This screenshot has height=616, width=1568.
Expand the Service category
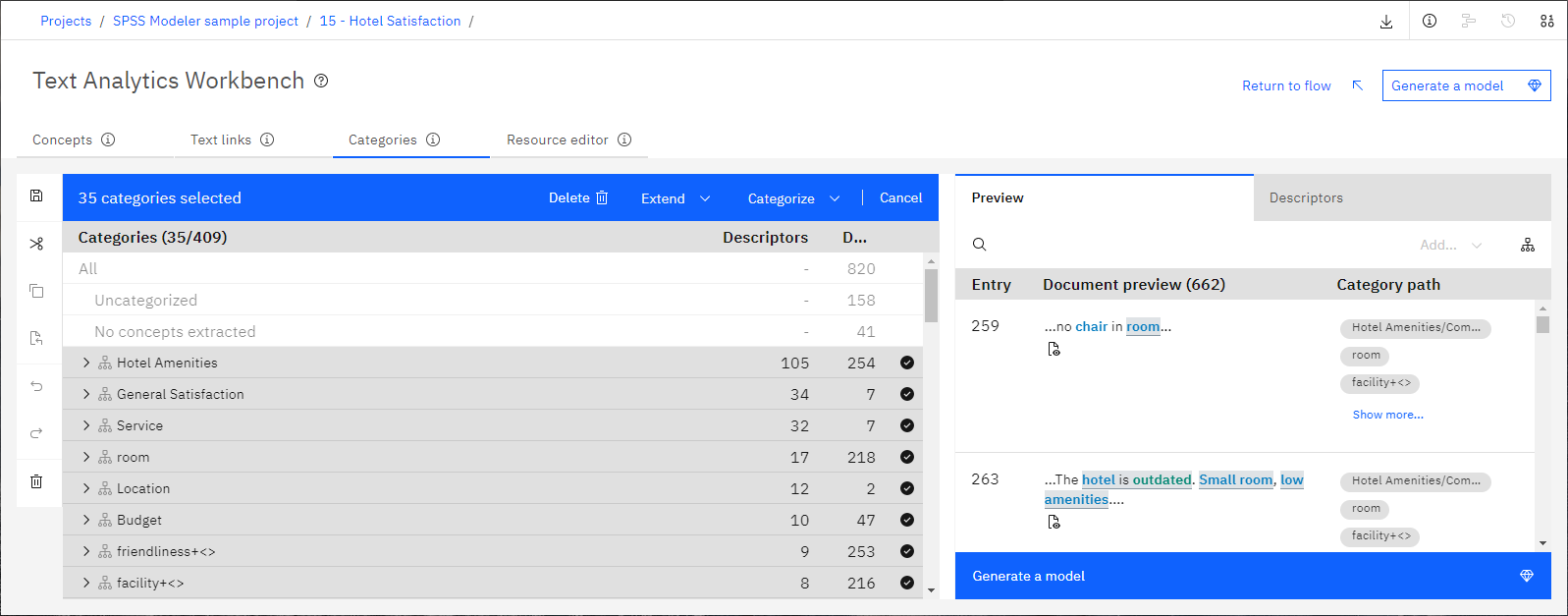pos(86,425)
